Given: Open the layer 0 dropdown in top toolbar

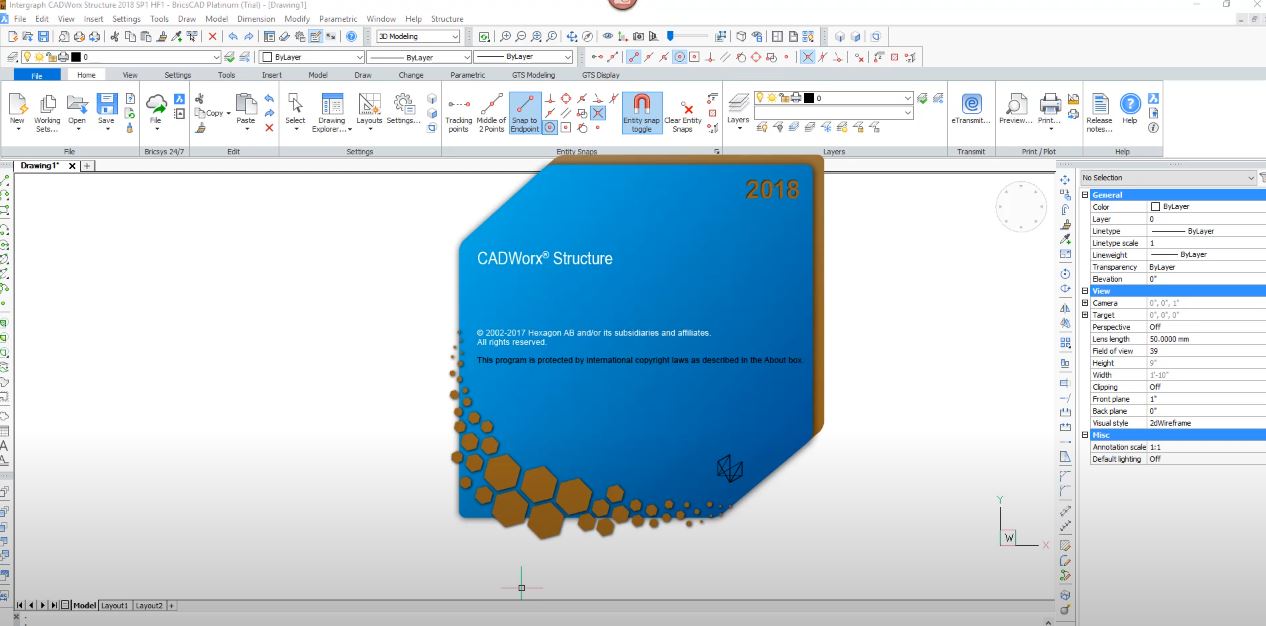Looking at the screenshot, I should click(120, 57).
